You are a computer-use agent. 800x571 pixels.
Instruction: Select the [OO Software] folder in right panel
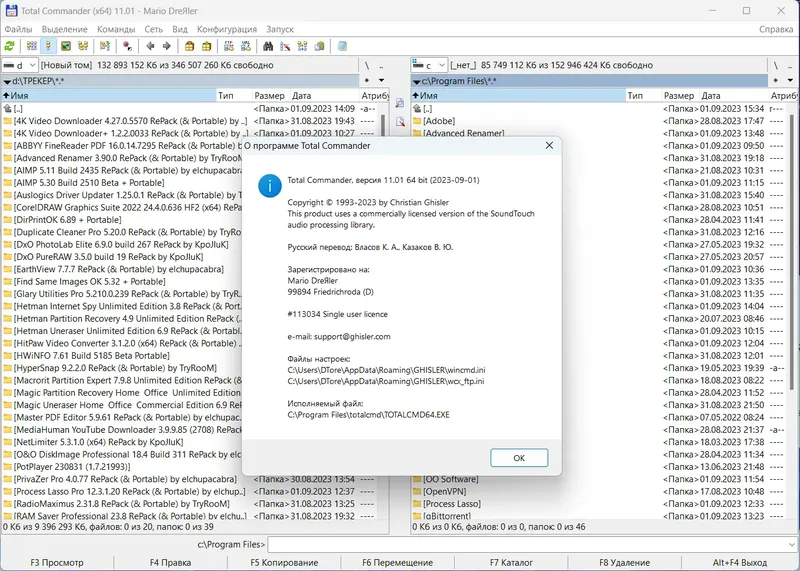tap(446, 479)
